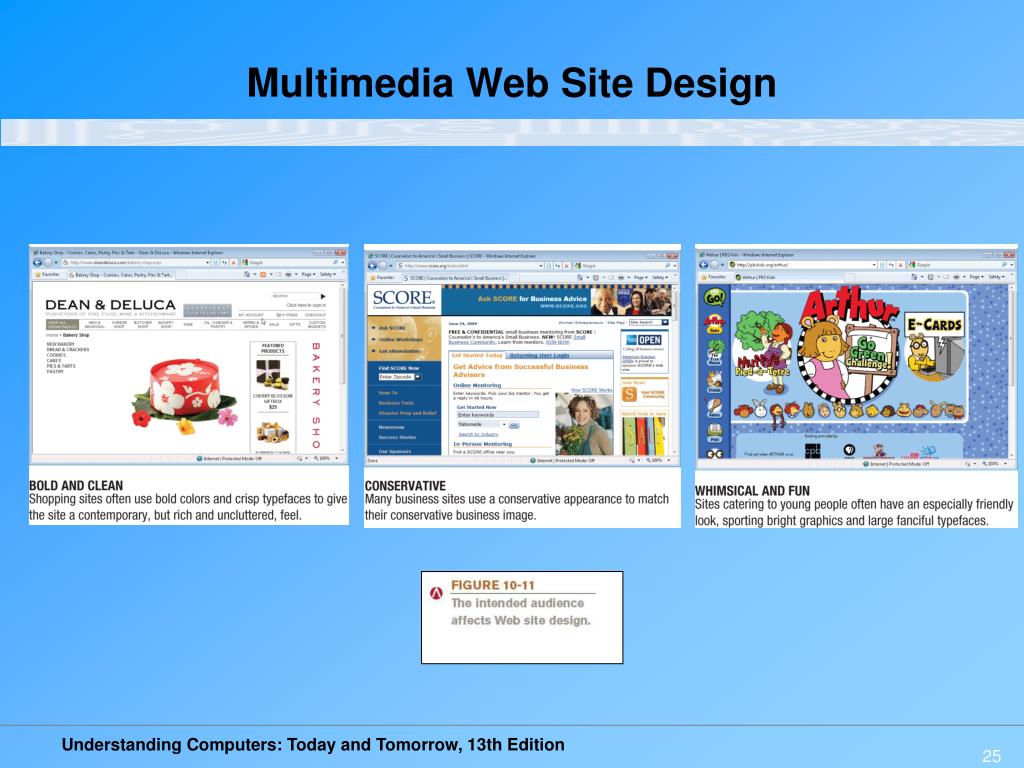Open Safety menu dropdown in Arthur browser
This screenshot has height=768, width=1024.
[x=997, y=277]
